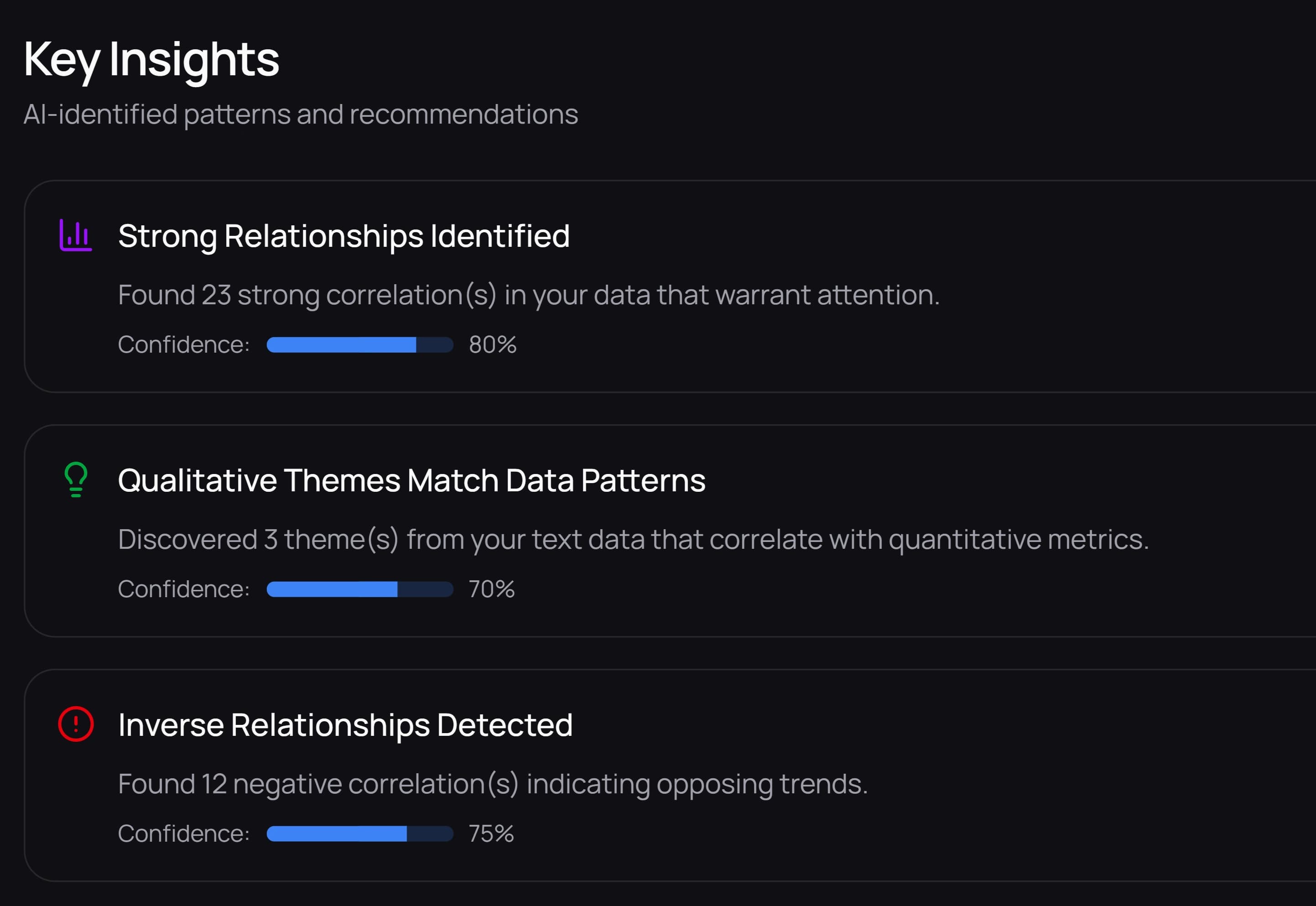Click Confidence label in Inverse Relationships card
The height and width of the screenshot is (906, 1316).
pos(184,834)
